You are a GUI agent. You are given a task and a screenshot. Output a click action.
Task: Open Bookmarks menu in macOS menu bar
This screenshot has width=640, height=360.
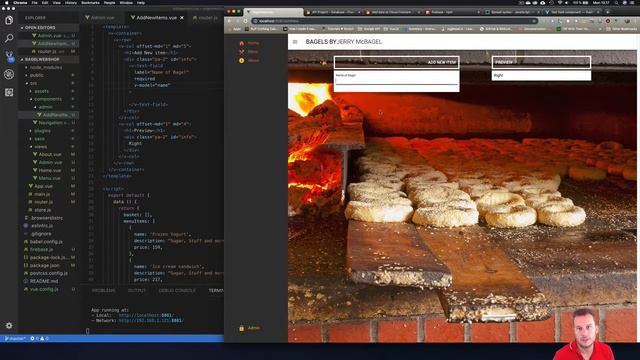[x=90, y=3]
